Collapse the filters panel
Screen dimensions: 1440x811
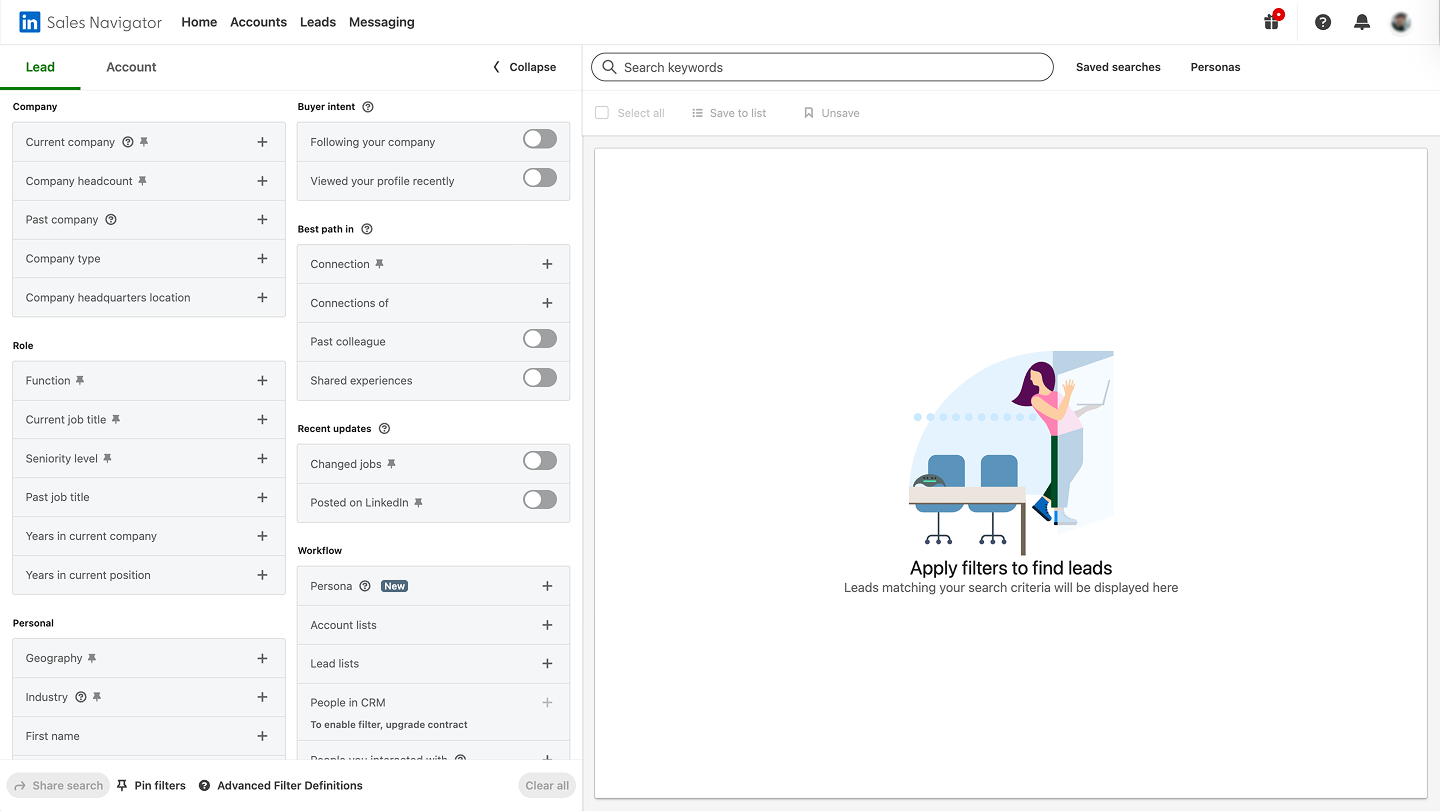[x=523, y=67]
